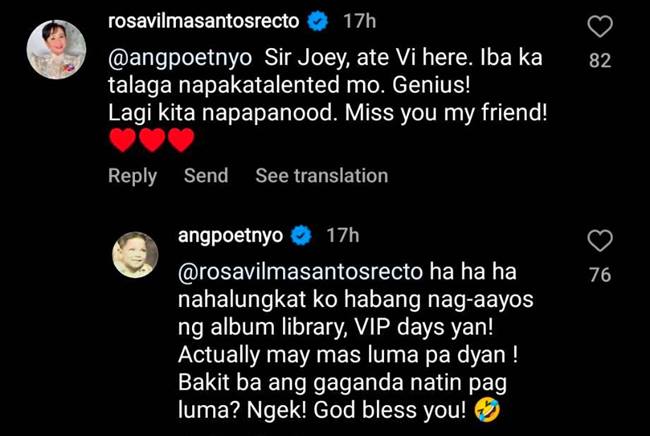The height and width of the screenshot is (436, 650).
Task: Click verified badge next to rosavilmasantosrecto
Action: coord(318,22)
